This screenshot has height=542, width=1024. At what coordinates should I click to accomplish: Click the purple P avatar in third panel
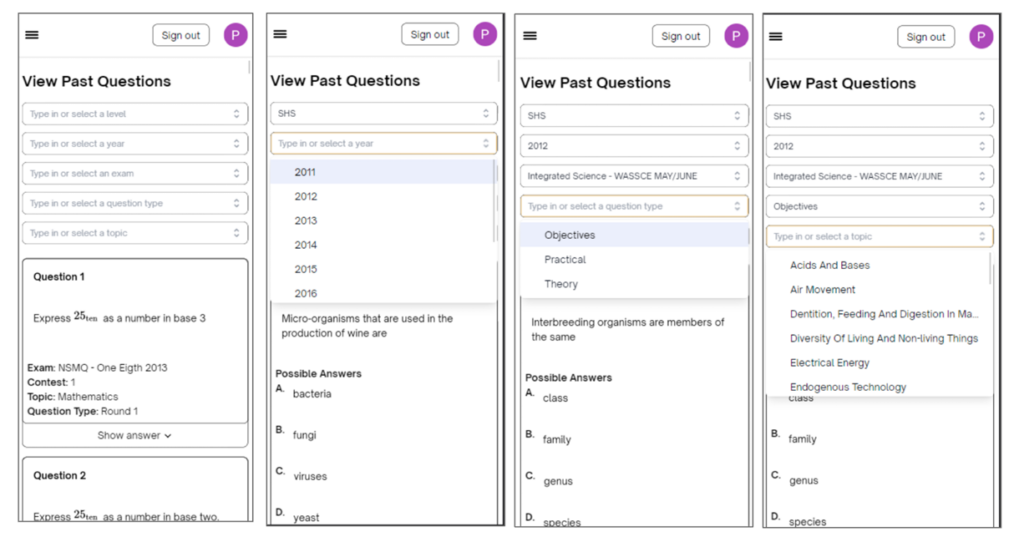point(736,36)
